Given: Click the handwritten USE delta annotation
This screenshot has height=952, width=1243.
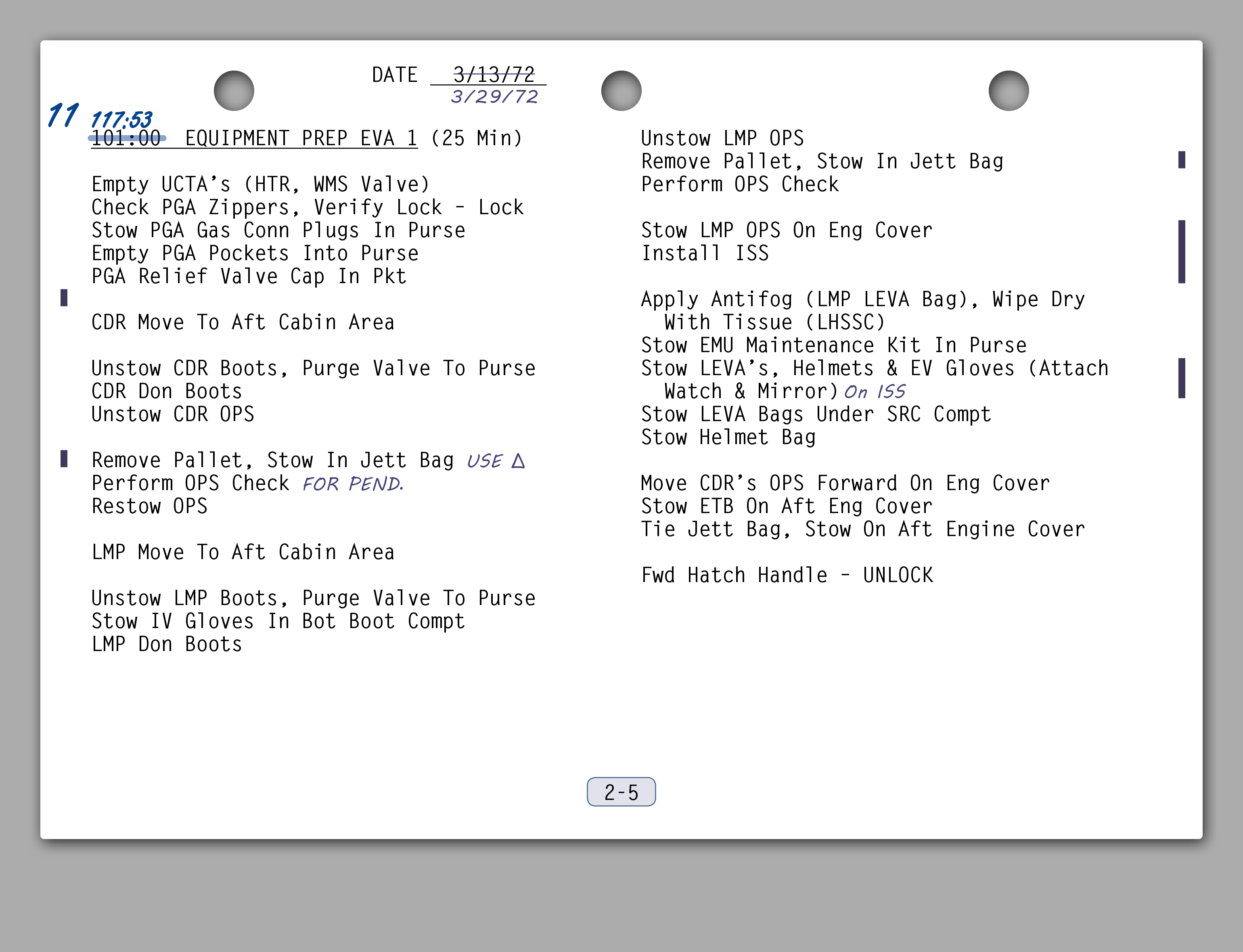Looking at the screenshot, I should point(496,461).
